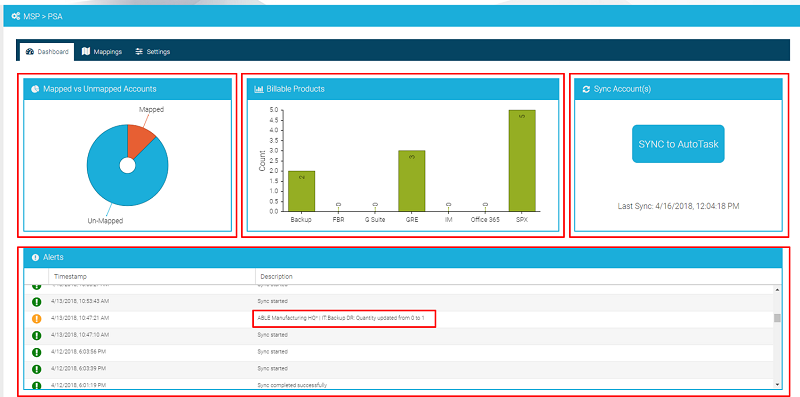
Task: Click the Office 365 axis label
Action: coord(485,220)
